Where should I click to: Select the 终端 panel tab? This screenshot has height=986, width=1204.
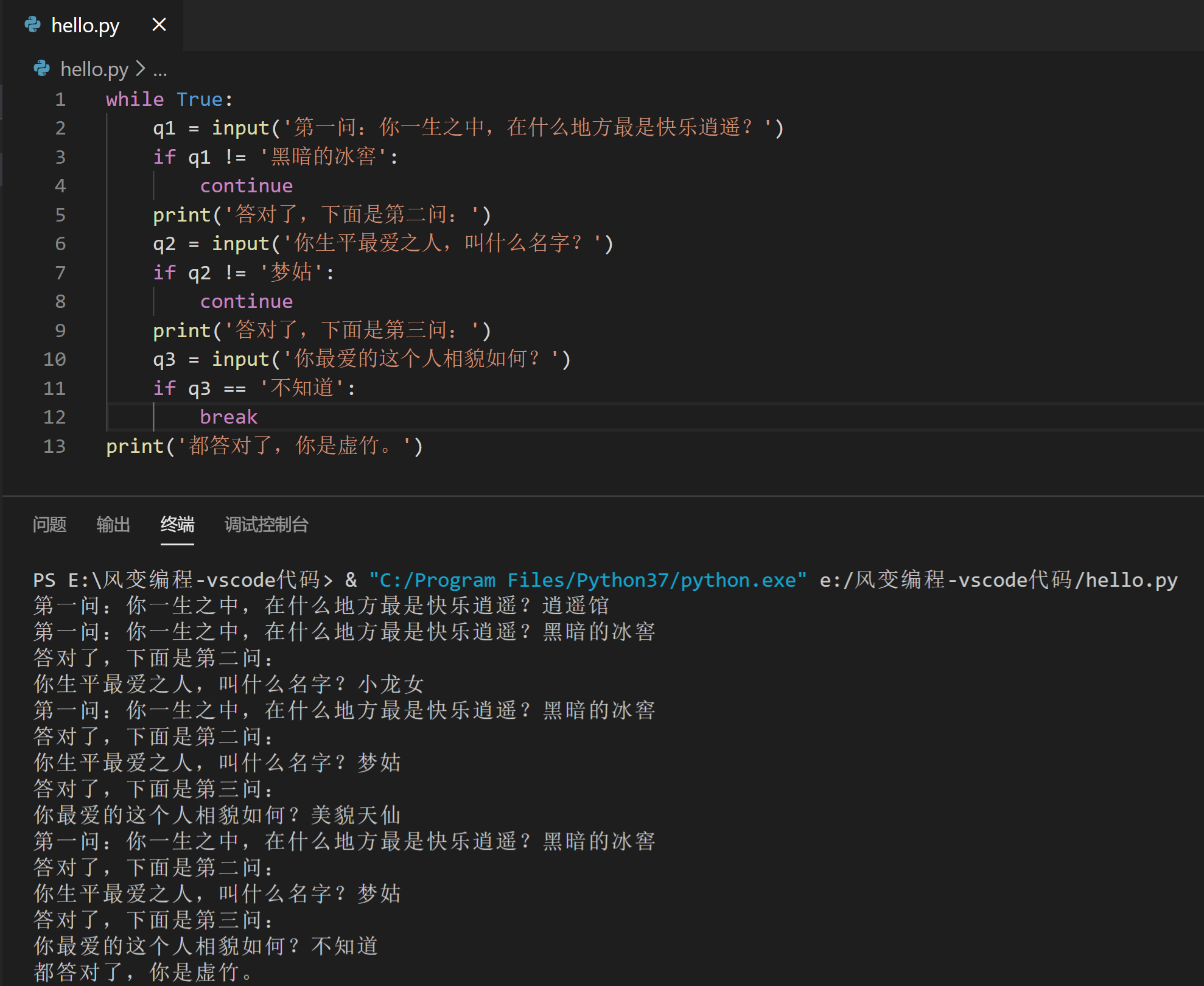pos(177,525)
